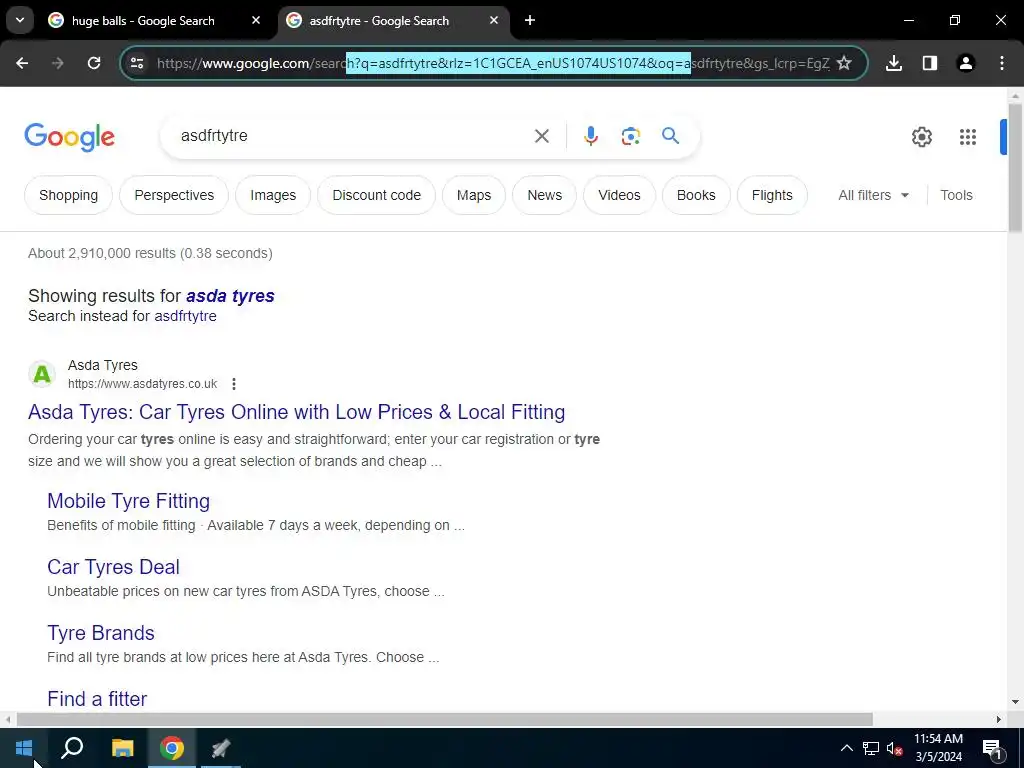This screenshot has width=1024, height=768.
Task: Expand the All filters dropdown
Action: pyautogui.click(x=873, y=195)
